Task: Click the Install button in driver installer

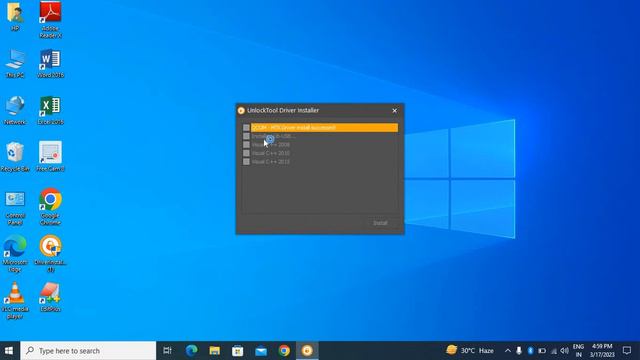Action: point(380,223)
